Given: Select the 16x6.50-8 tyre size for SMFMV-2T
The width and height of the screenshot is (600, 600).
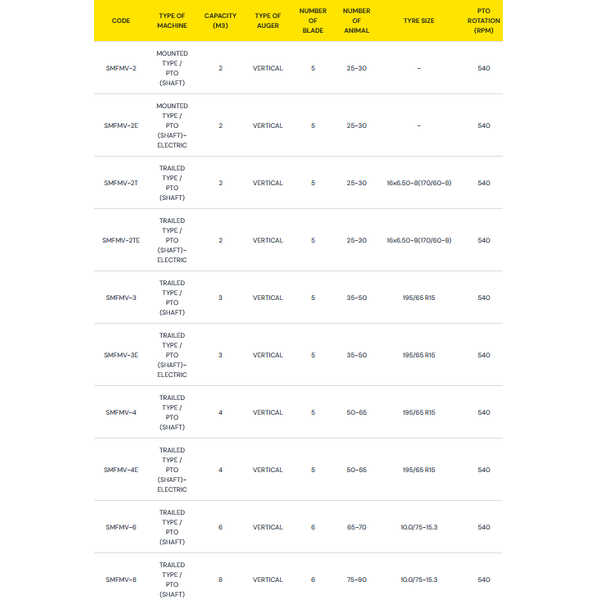Looking at the screenshot, I should [x=419, y=183].
